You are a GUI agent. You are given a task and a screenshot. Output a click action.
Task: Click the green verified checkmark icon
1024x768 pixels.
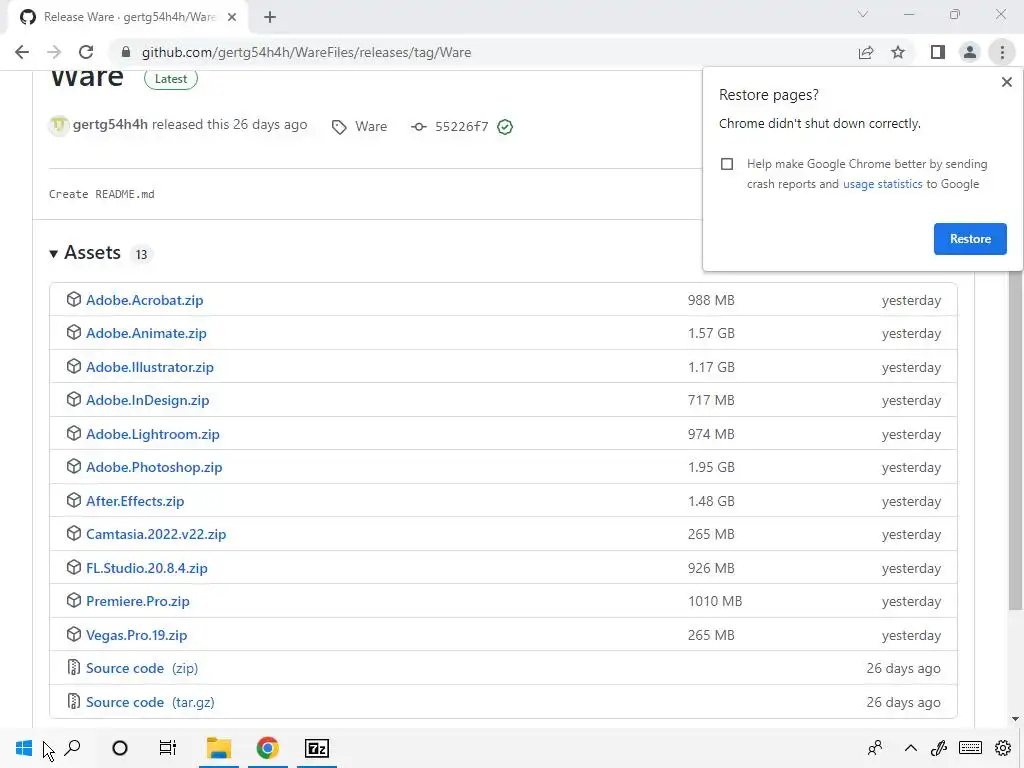point(505,127)
